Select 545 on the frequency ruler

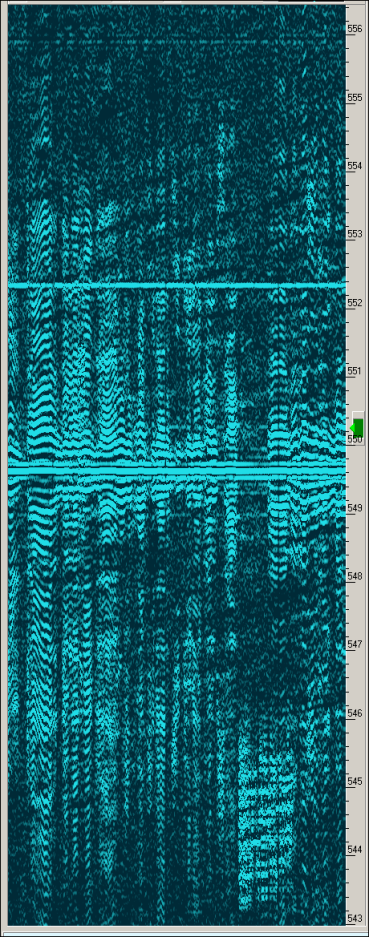[x=355, y=781]
